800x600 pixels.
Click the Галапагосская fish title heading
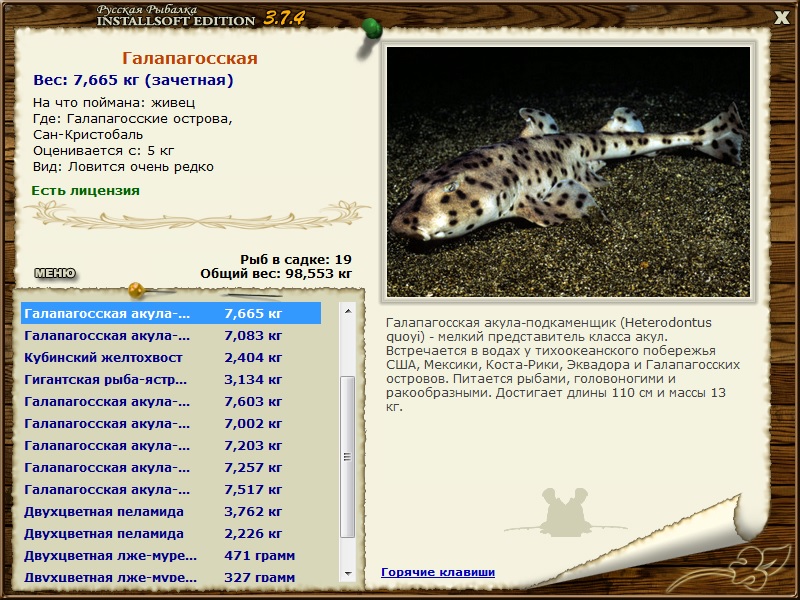coord(190,58)
